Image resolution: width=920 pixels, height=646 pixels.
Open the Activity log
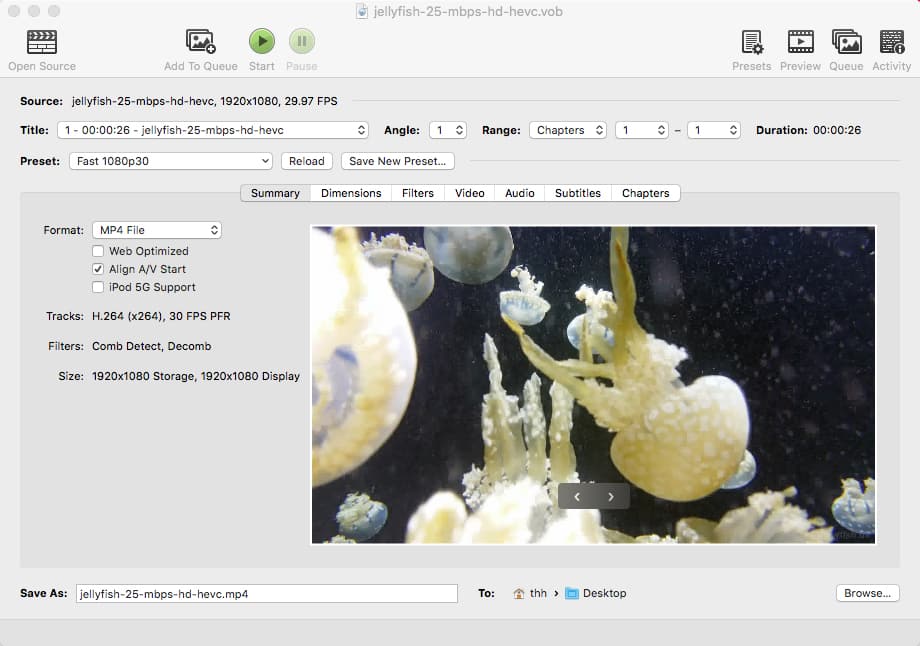(x=891, y=42)
